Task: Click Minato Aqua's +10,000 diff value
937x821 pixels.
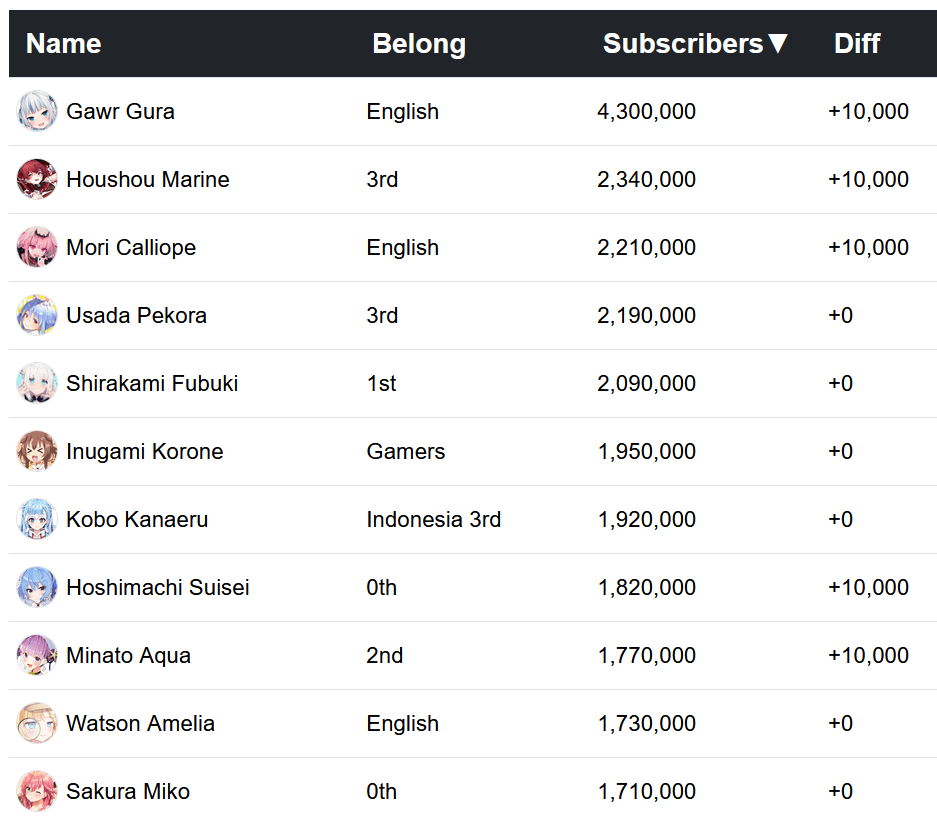Action: 868,655
